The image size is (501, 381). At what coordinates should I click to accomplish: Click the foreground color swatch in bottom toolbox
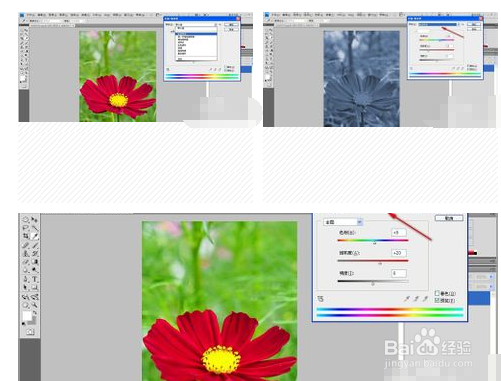tap(27, 315)
